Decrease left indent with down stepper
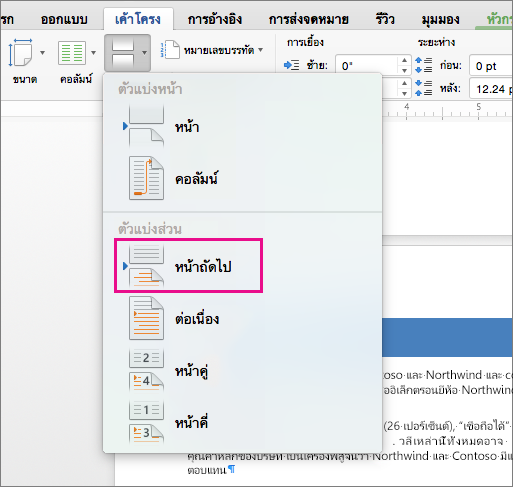The height and width of the screenshot is (487, 513). [x=404, y=70]
